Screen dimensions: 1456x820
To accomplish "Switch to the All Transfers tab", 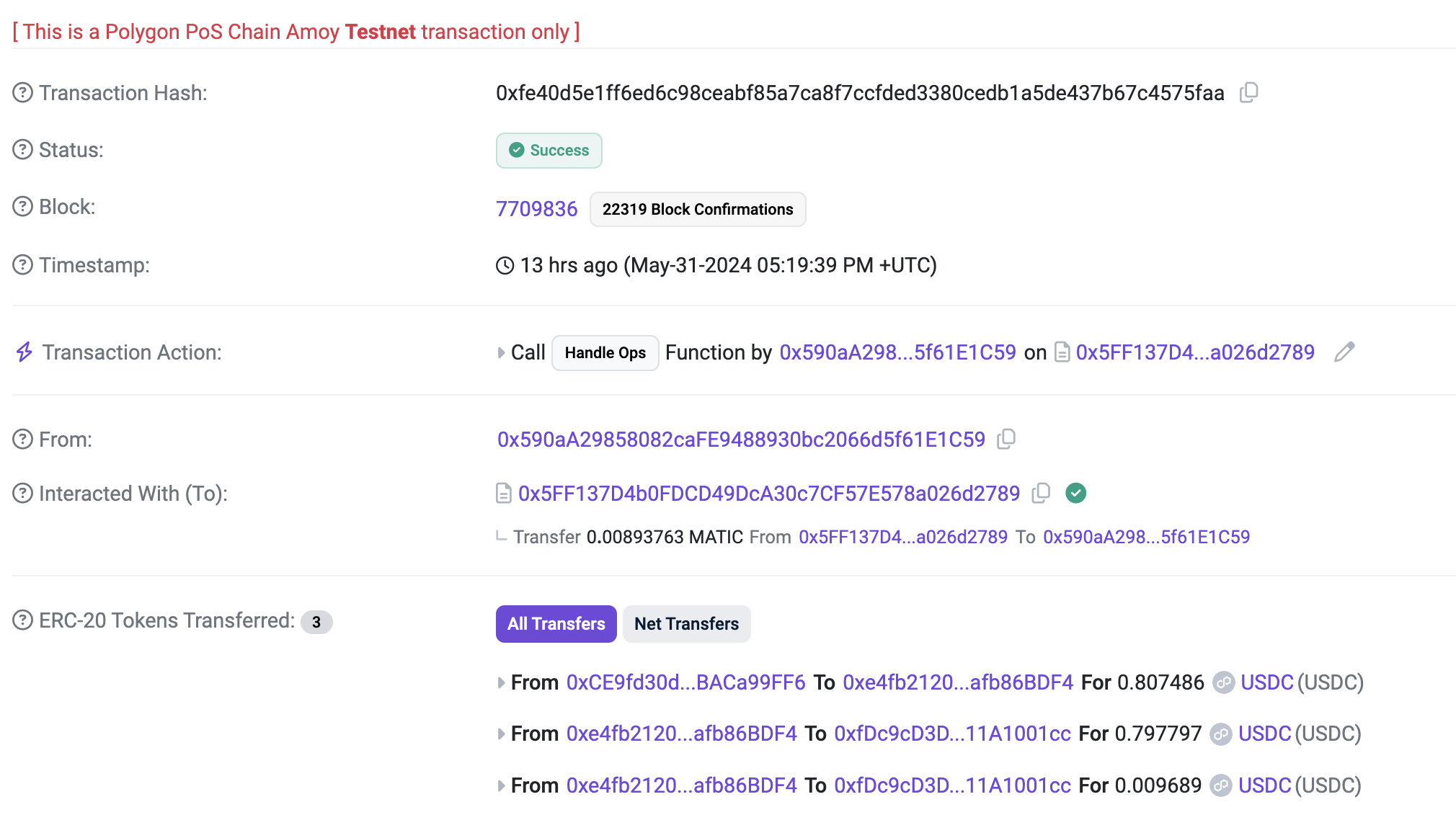I will click(556, 624).
